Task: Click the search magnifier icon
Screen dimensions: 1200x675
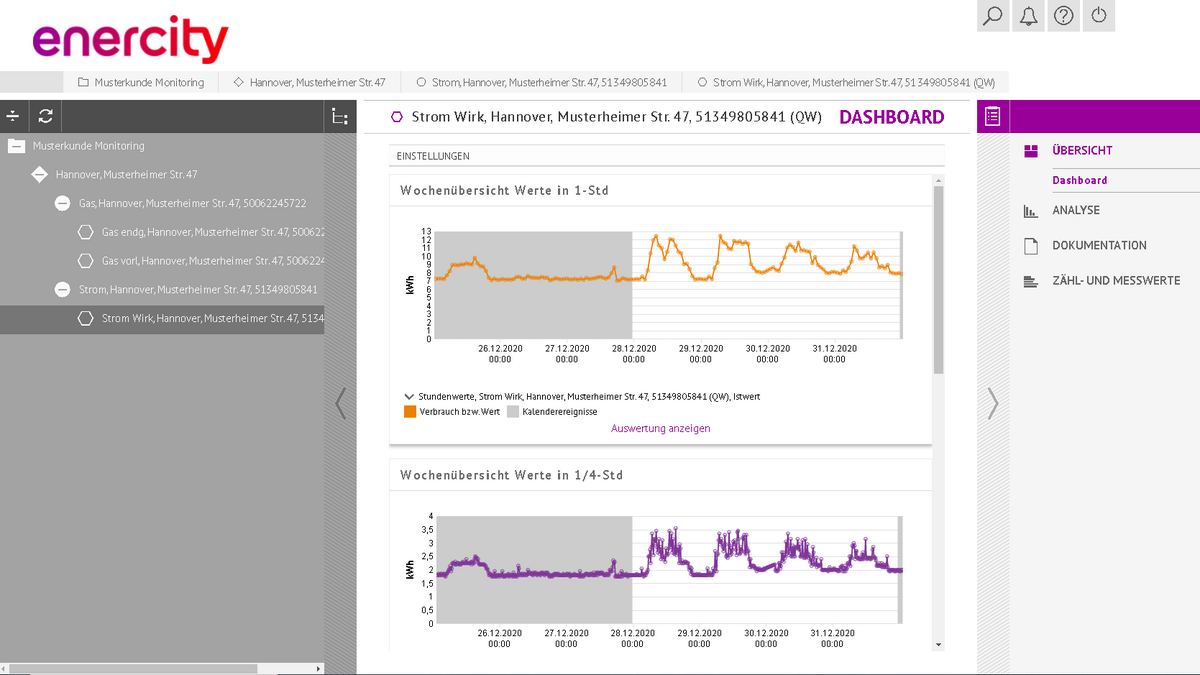Action: pos(993,16)
